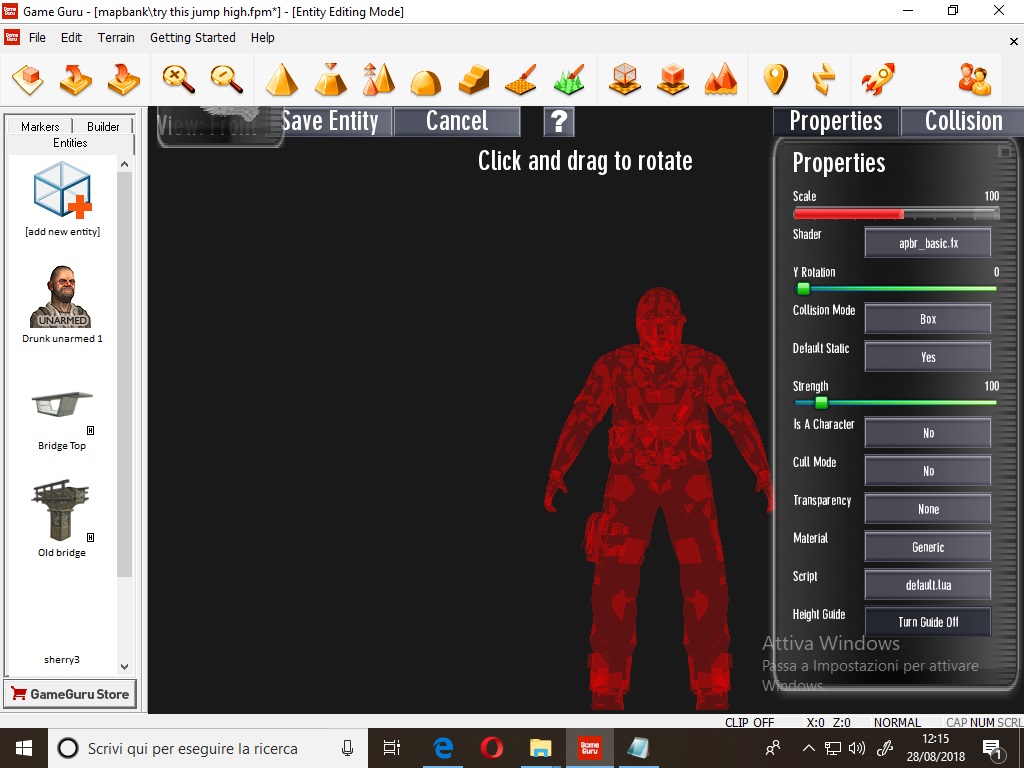Select the marker placement pin tool
1024x768 pixels.
(x=775, y=78)
